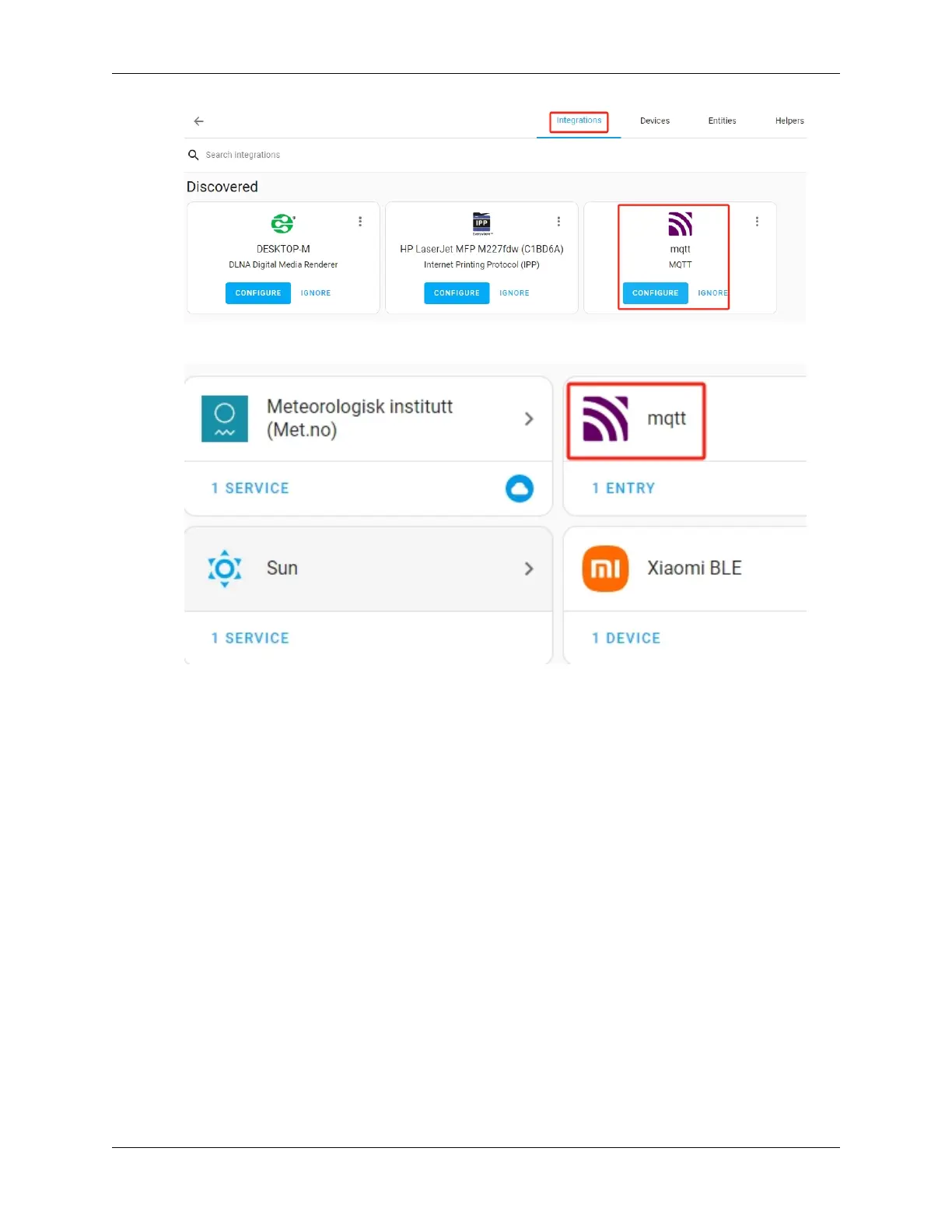Click the back arrow icon

[199, 121]
